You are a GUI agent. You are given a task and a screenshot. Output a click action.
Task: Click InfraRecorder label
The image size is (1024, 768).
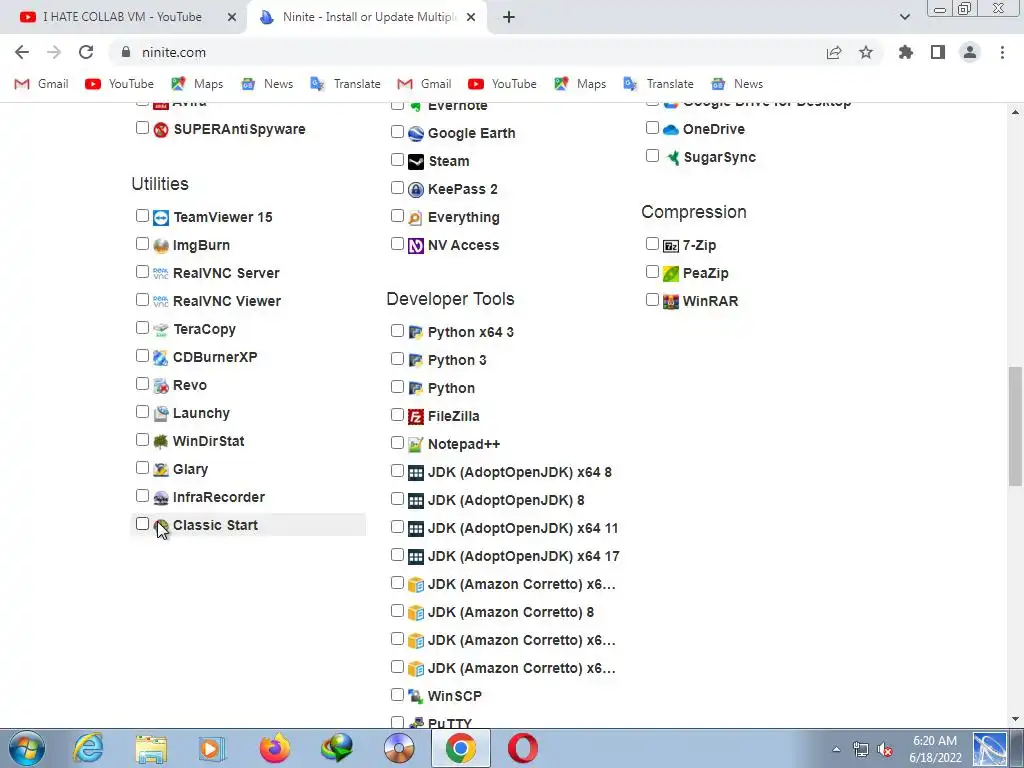pos(219,498)
